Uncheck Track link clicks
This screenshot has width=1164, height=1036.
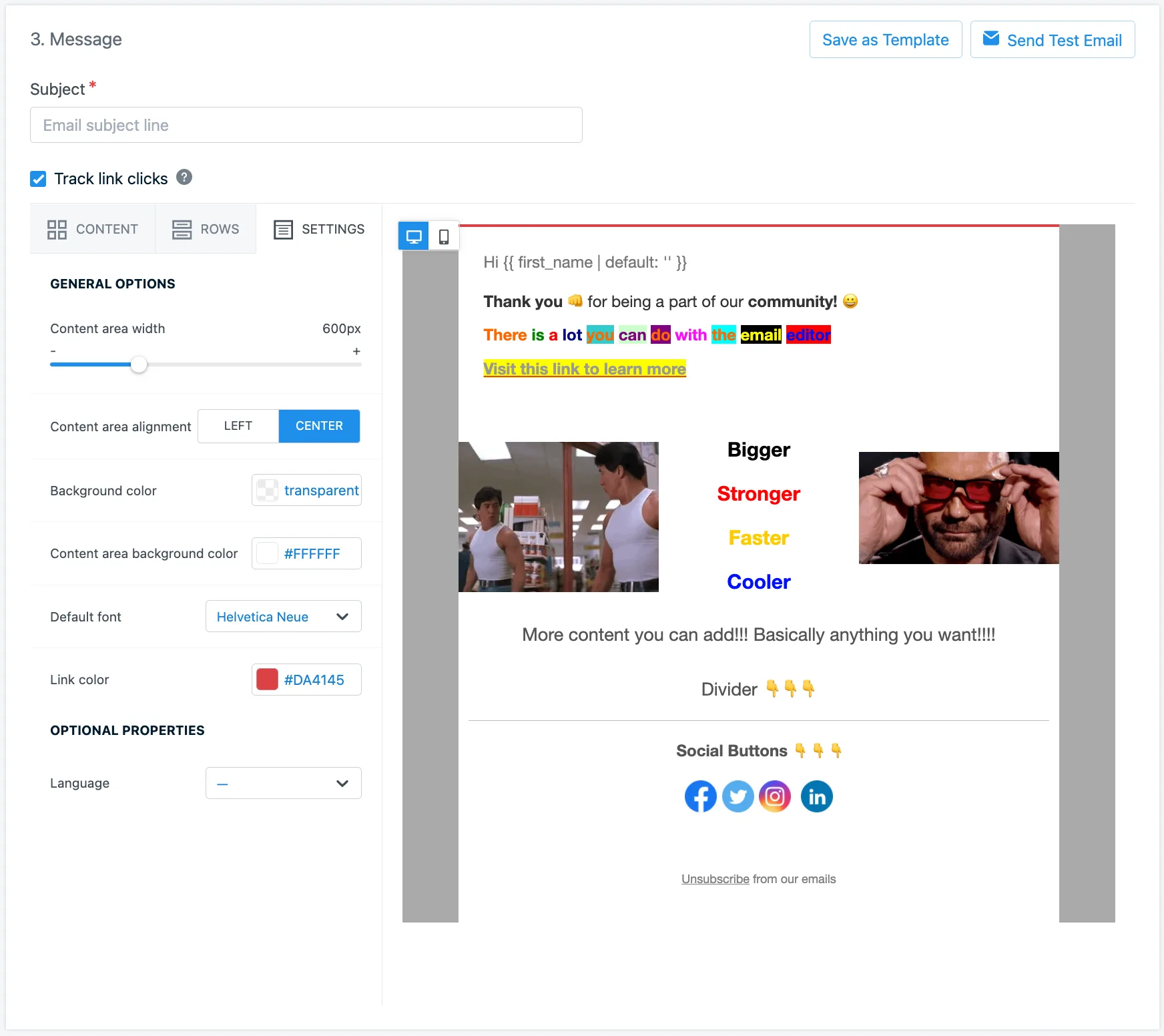[38, 178]
